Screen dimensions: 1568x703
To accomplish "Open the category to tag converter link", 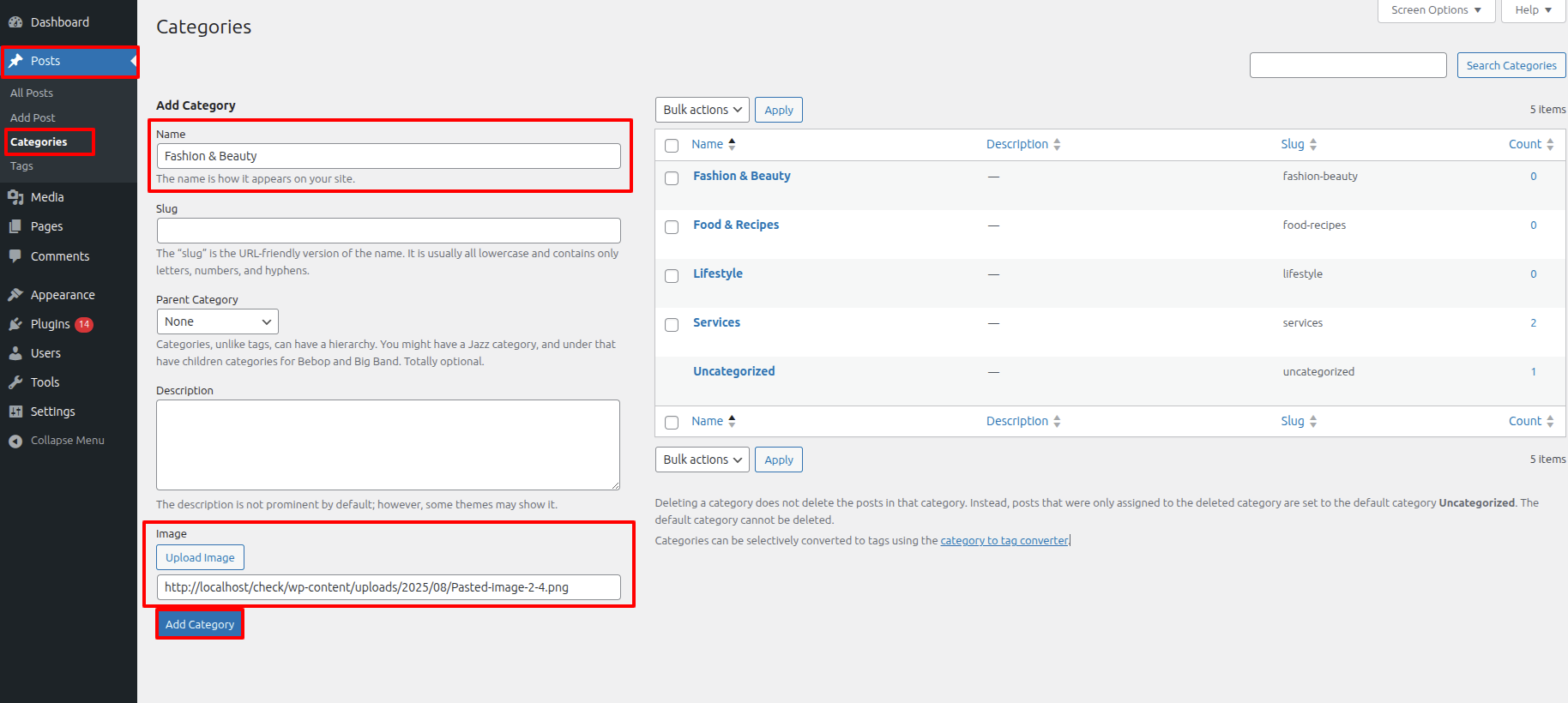I will point(1004,541).
